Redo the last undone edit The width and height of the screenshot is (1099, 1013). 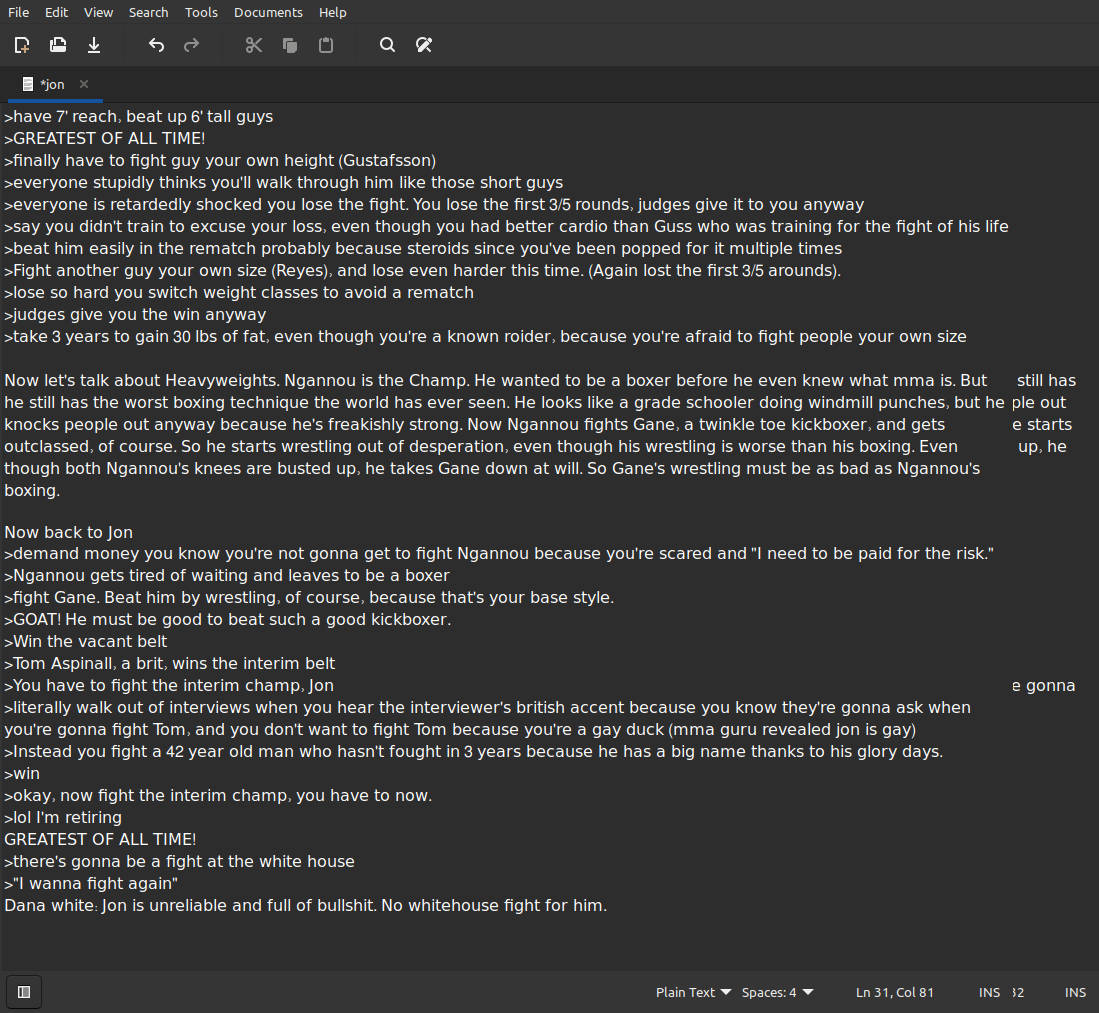(191, 46)
